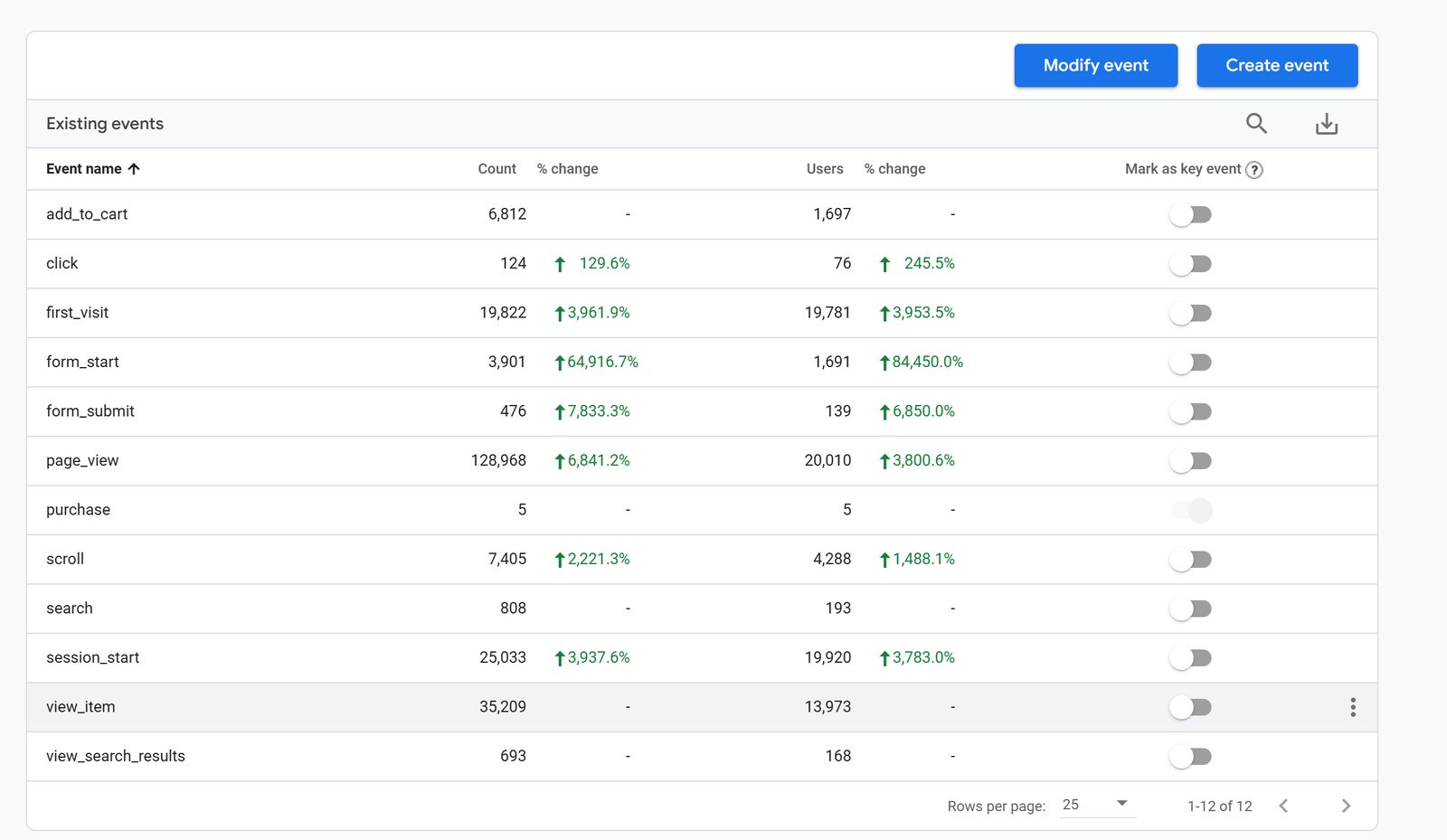The image size is (1447, 840).
Task: Click the 64,916.7% change for form_start
Action: [x=596, y=362]
